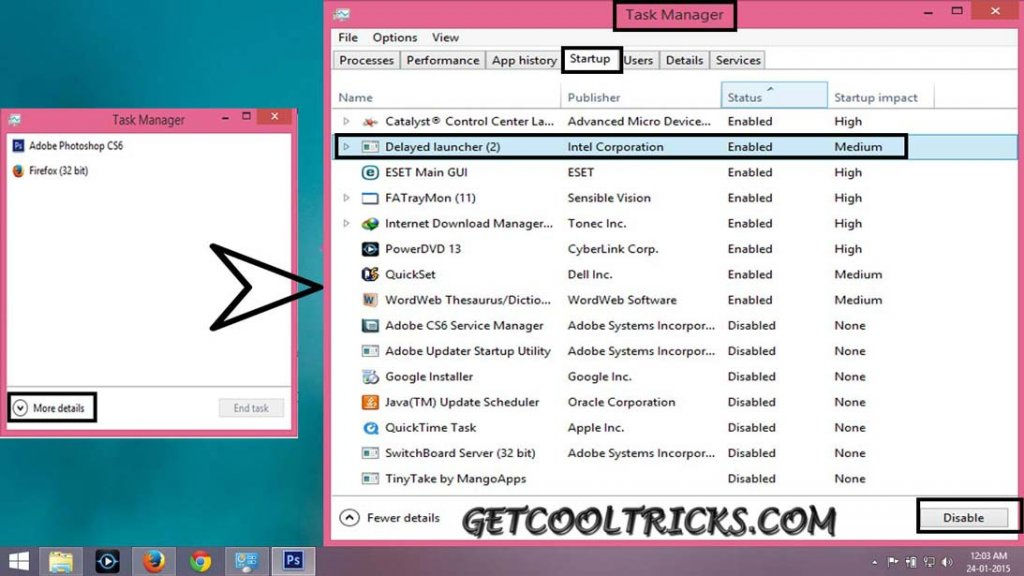Open the Options menu
Image resolution: width=1024 pixels, height=576 pixels.
tap(394, 38)
